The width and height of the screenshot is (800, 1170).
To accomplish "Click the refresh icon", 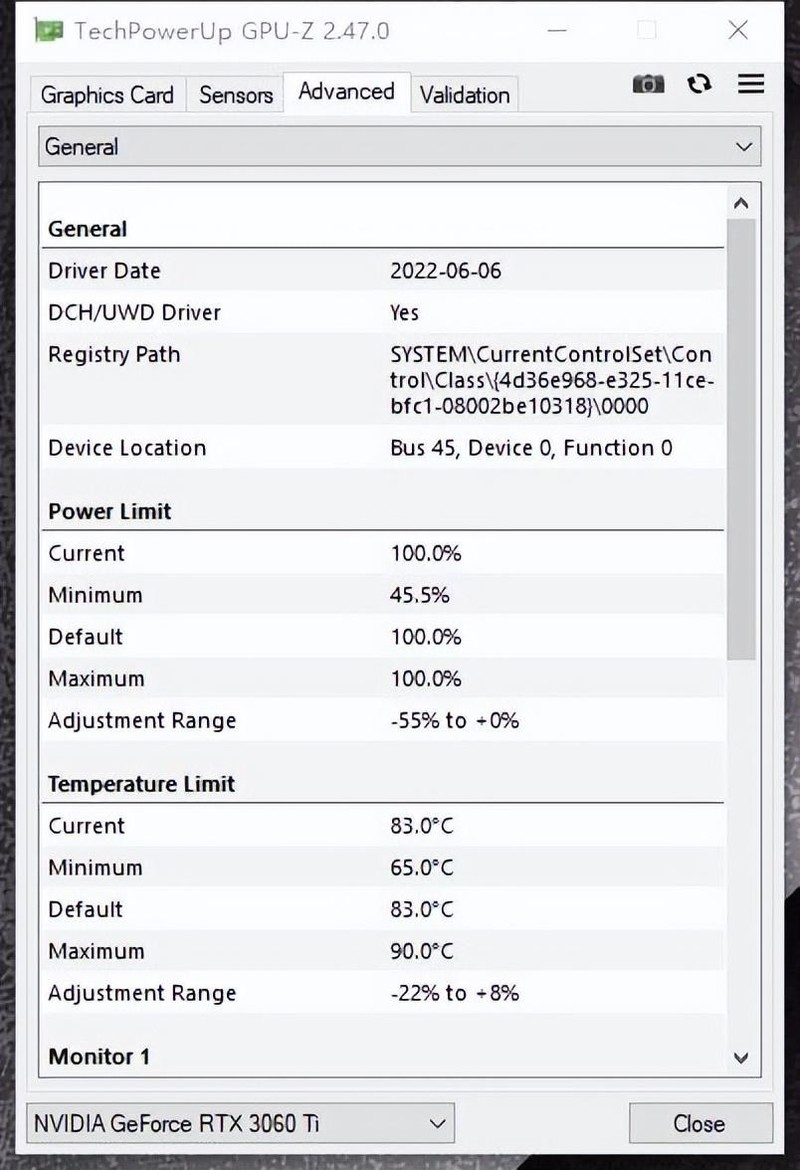I will [699, 84].
